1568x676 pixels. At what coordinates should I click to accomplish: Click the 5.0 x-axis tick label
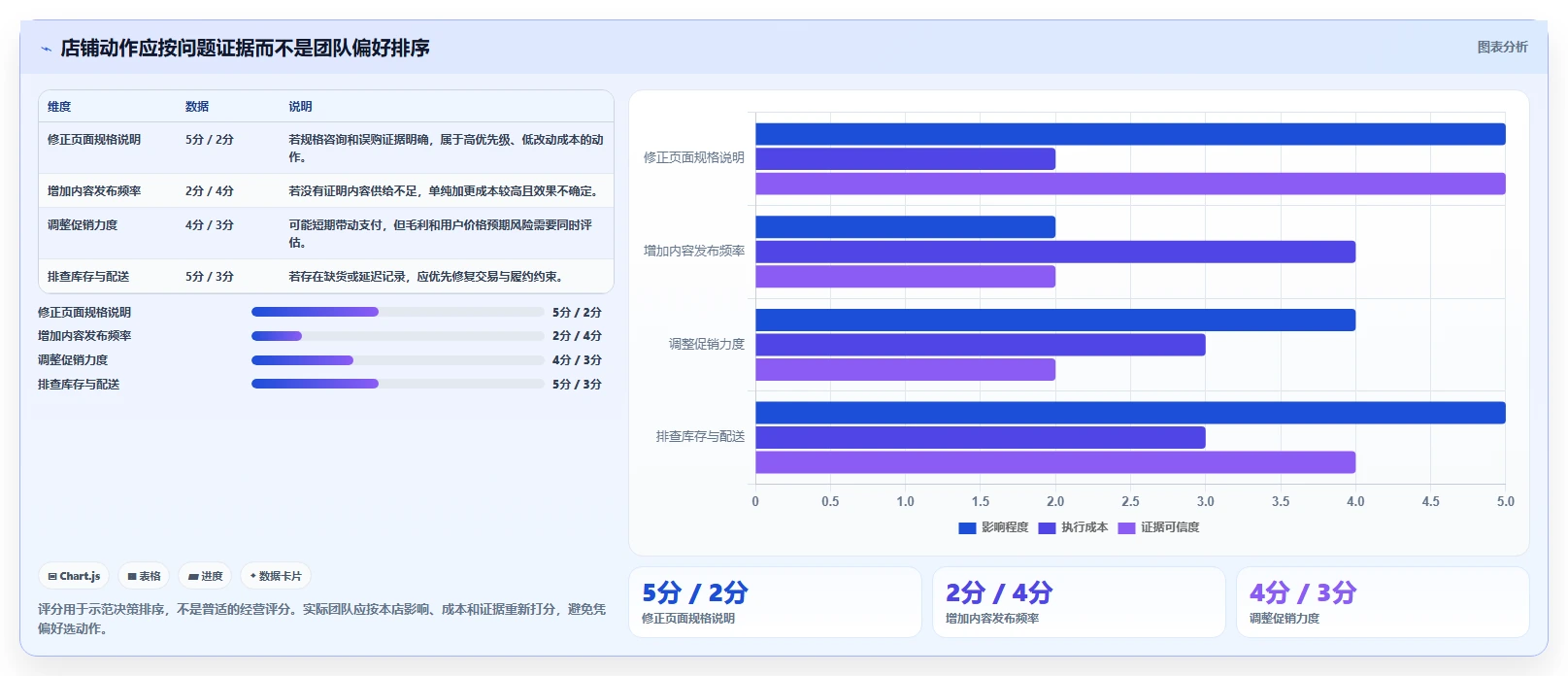(x=1505, y=501)
